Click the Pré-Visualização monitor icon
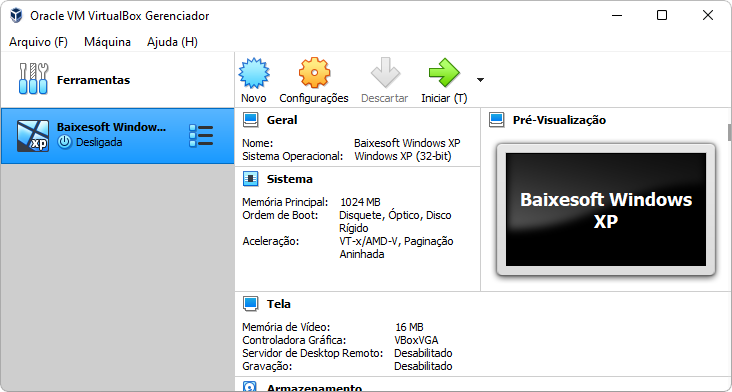 [x=497, y=120]
